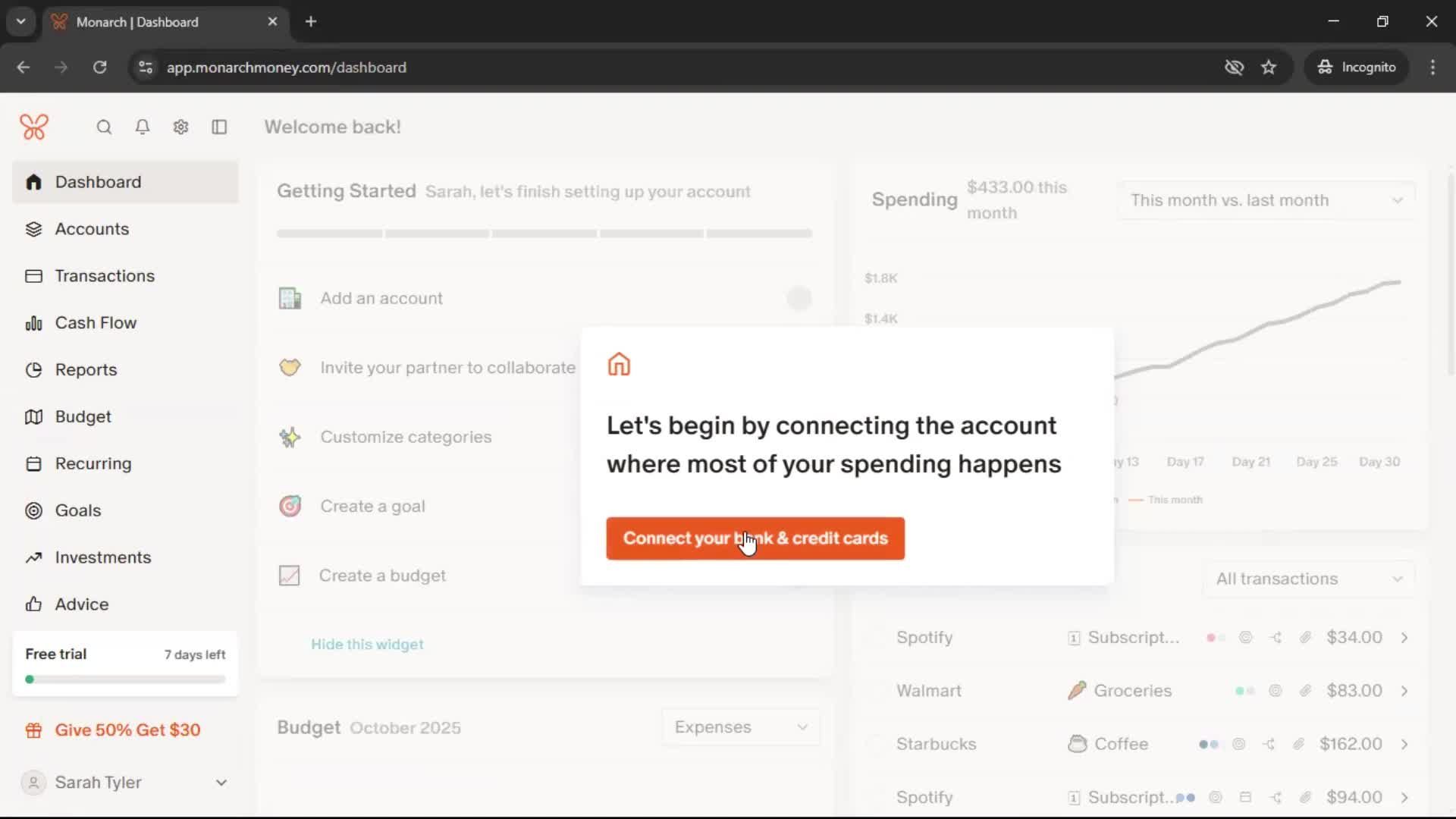Image resolution: width=1456 pixels, height=819 pixels.
Task: Toggle the Add an account completion circle
Action: [x=799, y=298]
